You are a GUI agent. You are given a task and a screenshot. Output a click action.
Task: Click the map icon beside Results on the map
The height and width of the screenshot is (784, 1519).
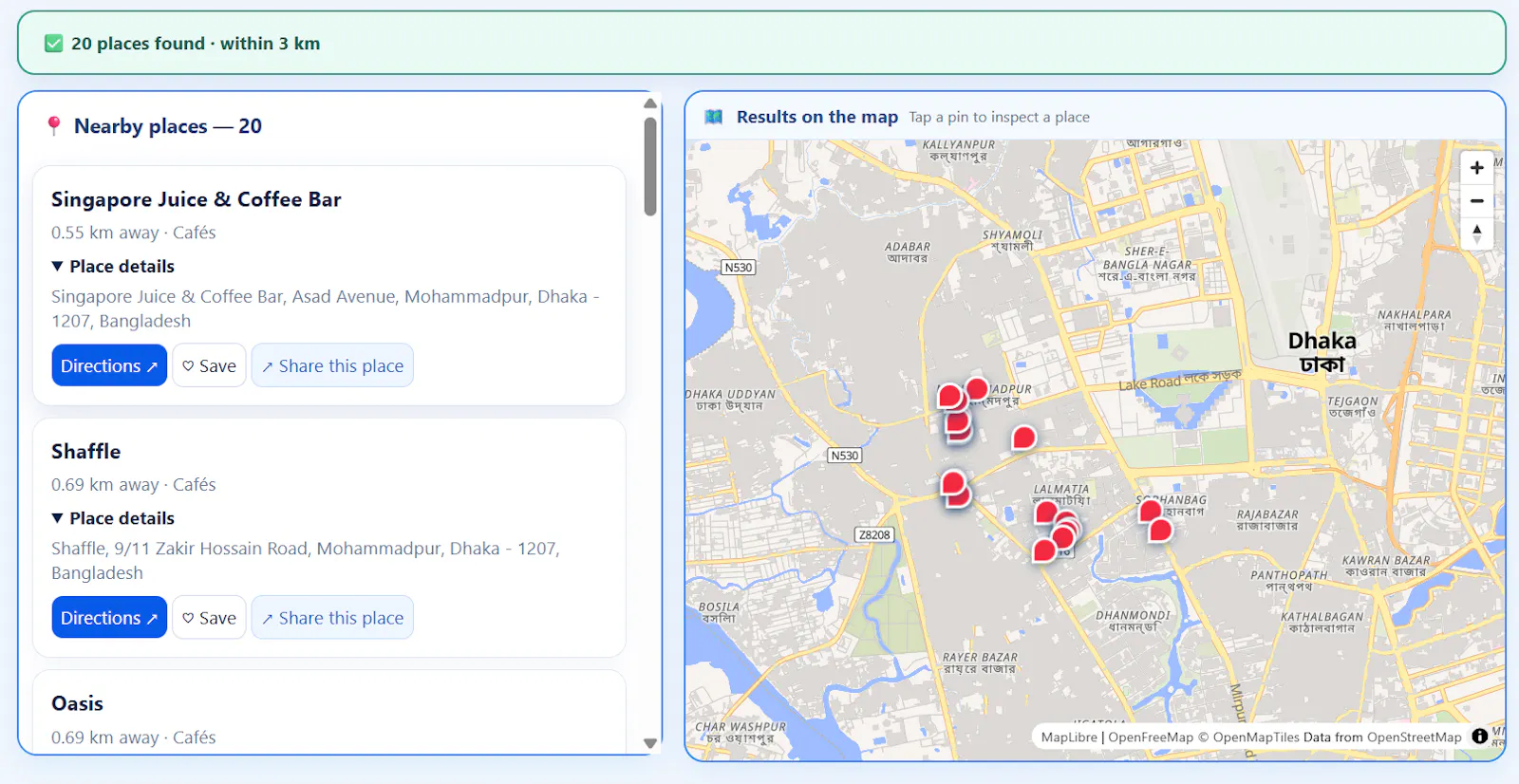pos(714,118)
